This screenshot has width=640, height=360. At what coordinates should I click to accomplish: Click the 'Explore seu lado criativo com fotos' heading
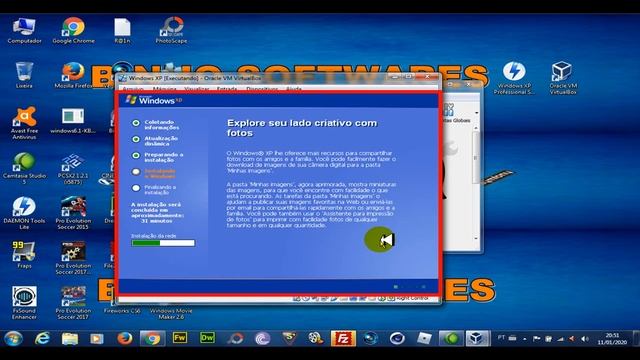pyautogui.click(x=302, y=128)
